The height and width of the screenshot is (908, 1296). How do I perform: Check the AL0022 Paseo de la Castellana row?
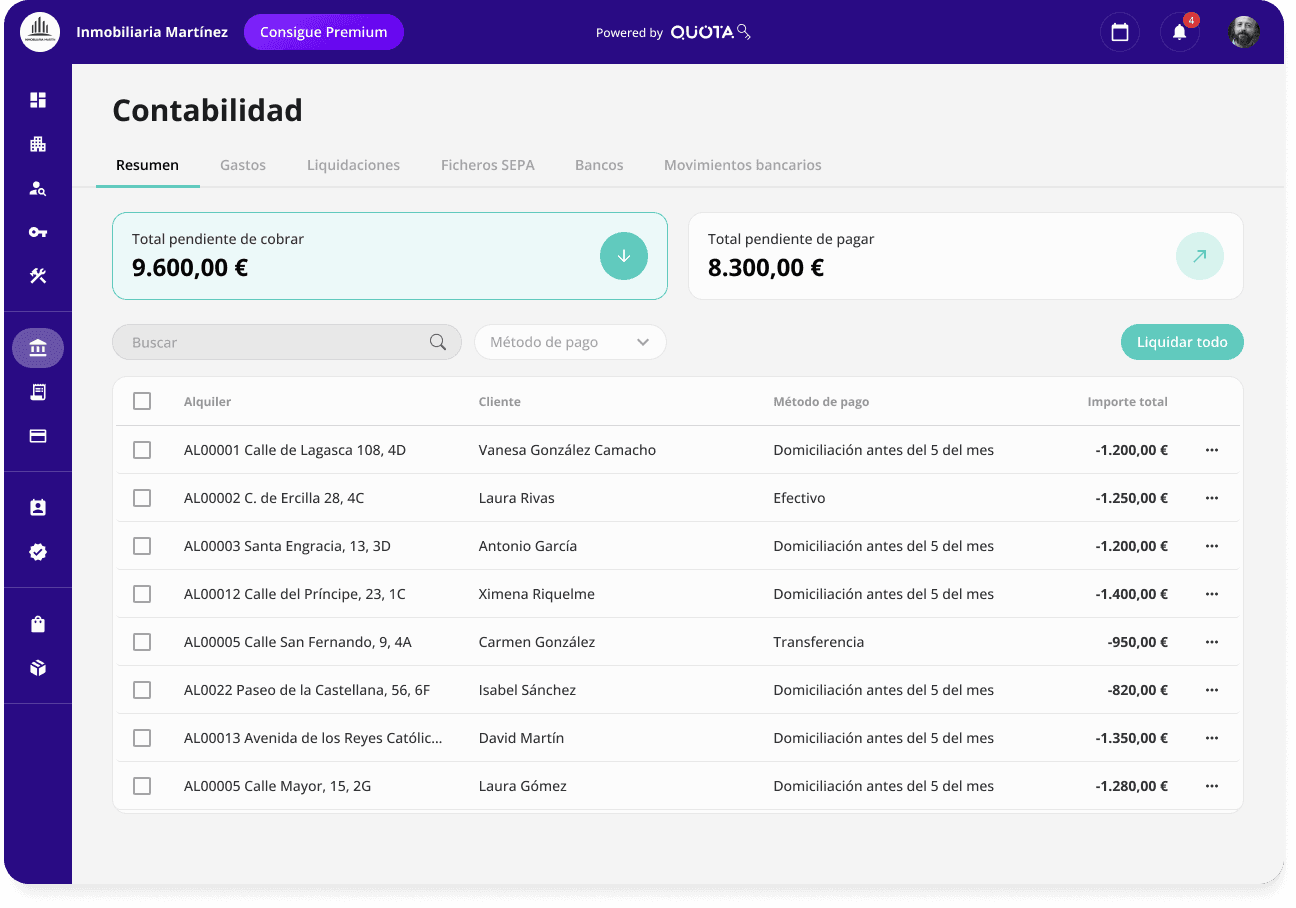[x=142, y=690]
